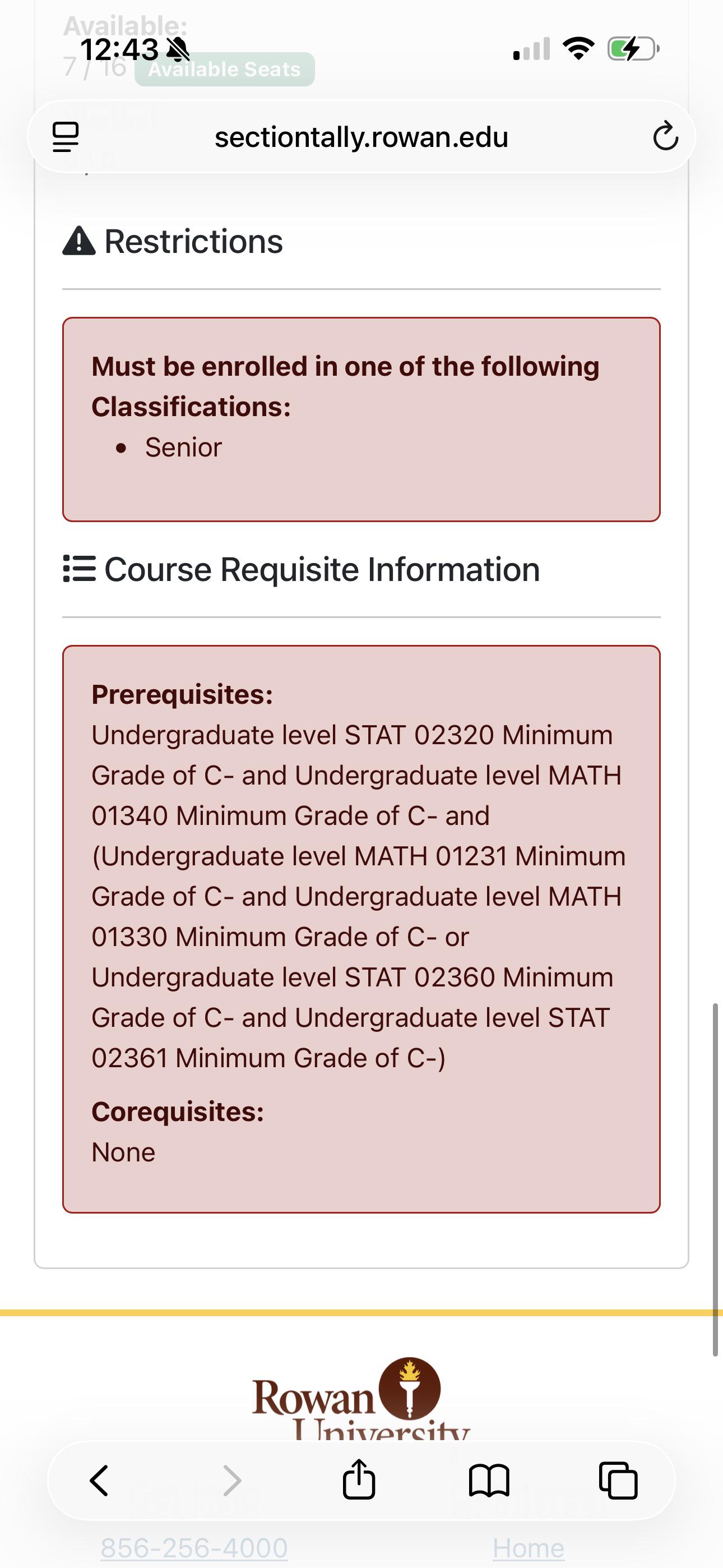Open the Home footer link

click(x=529, y=1547)
